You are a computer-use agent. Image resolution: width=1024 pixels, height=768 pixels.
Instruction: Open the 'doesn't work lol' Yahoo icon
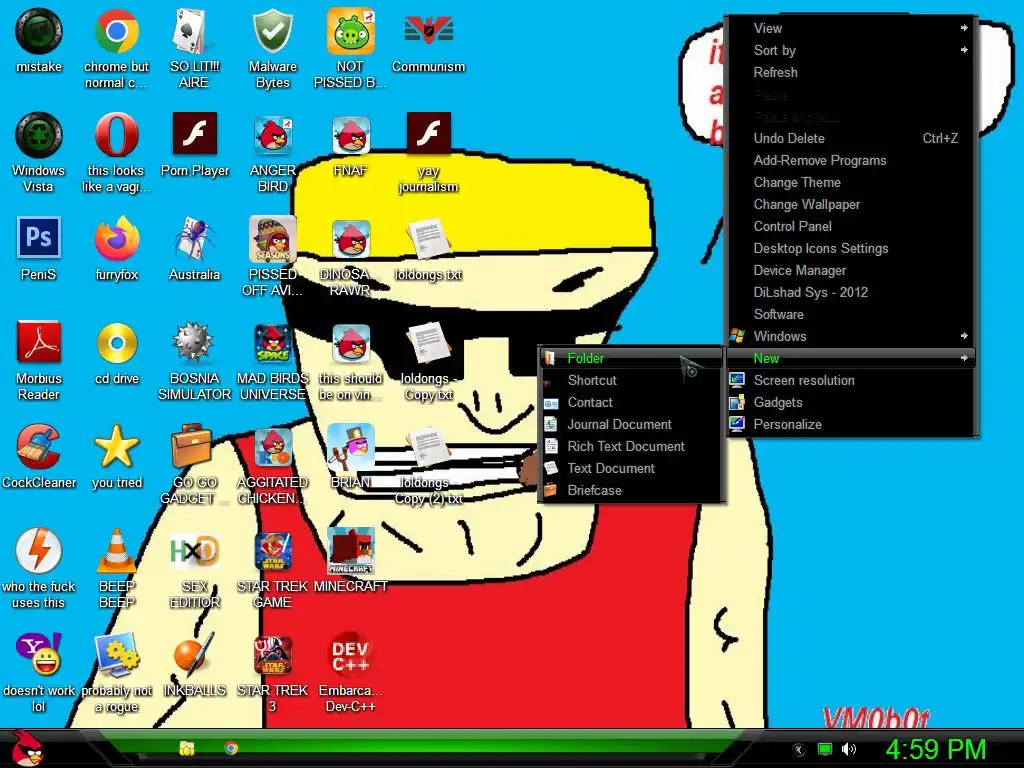pyautogui.click(x=39, y=654)
